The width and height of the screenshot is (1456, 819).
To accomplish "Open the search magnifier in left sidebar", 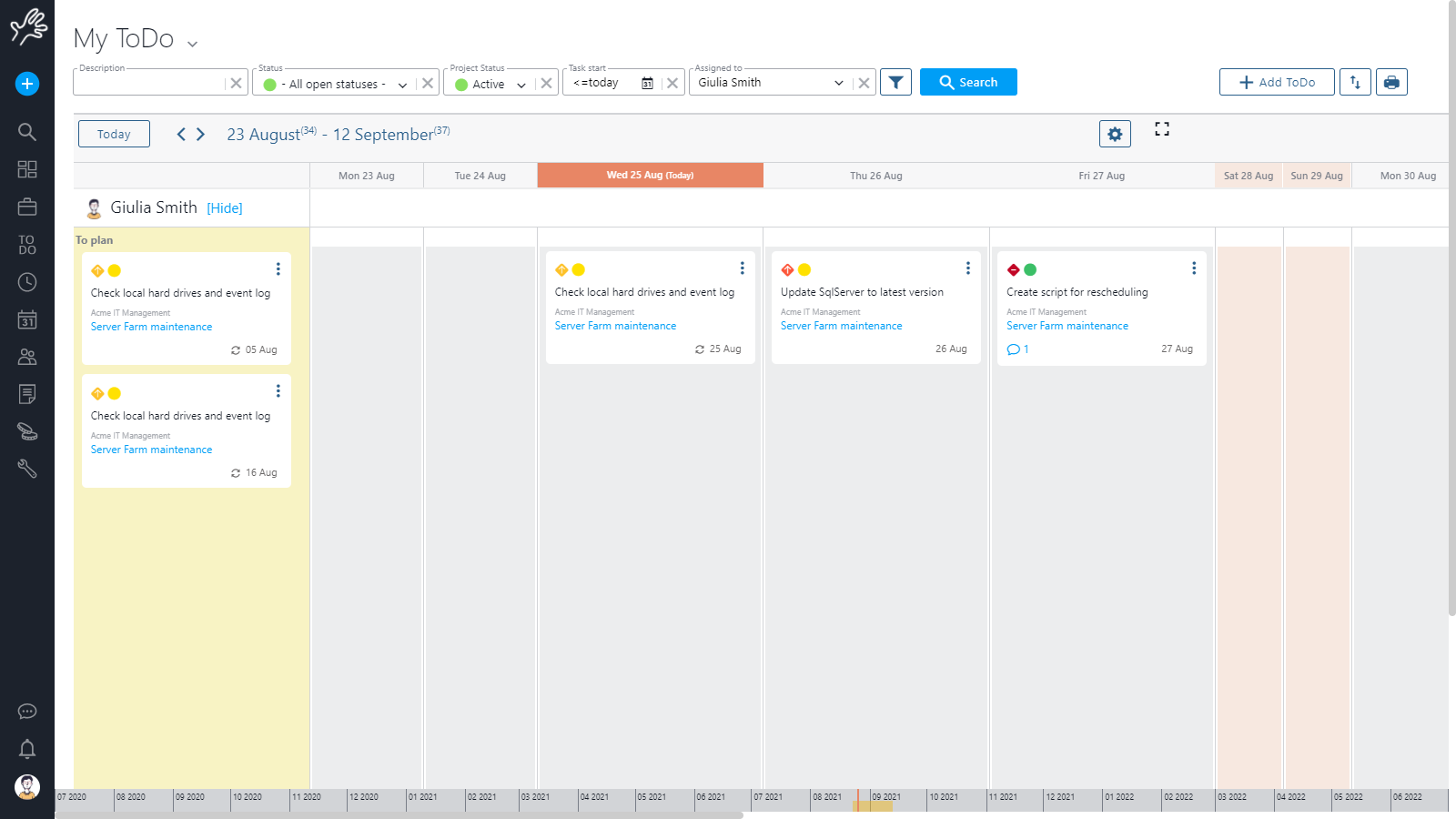I will [x=27, y=132].
